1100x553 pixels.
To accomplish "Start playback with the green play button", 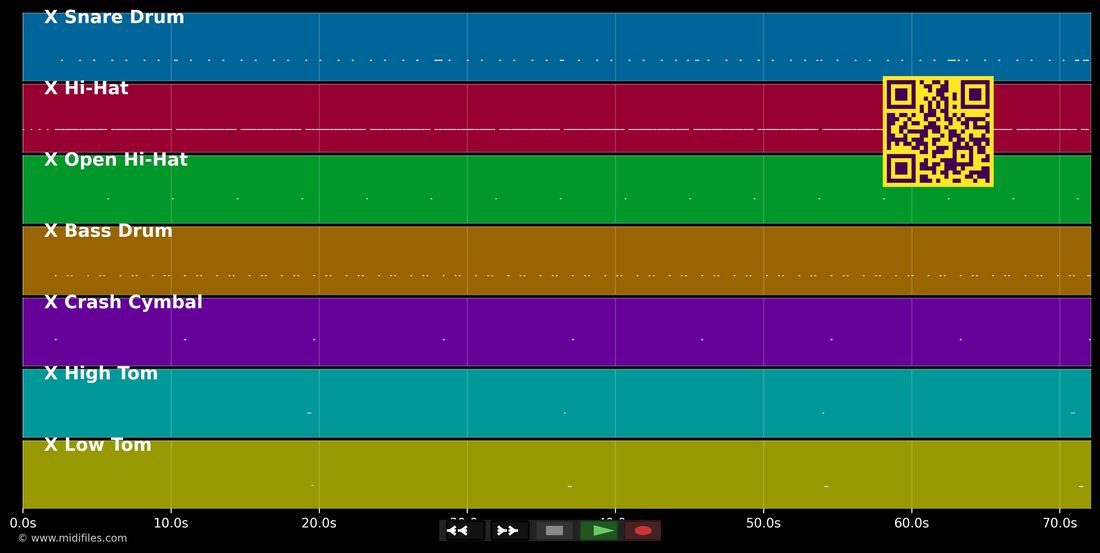I will click(x=598, y=531).
